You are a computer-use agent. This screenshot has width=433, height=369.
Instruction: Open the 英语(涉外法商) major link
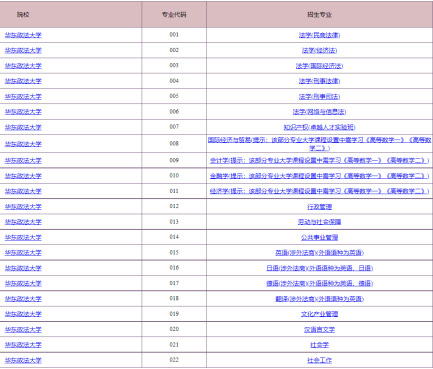[319, 253]
